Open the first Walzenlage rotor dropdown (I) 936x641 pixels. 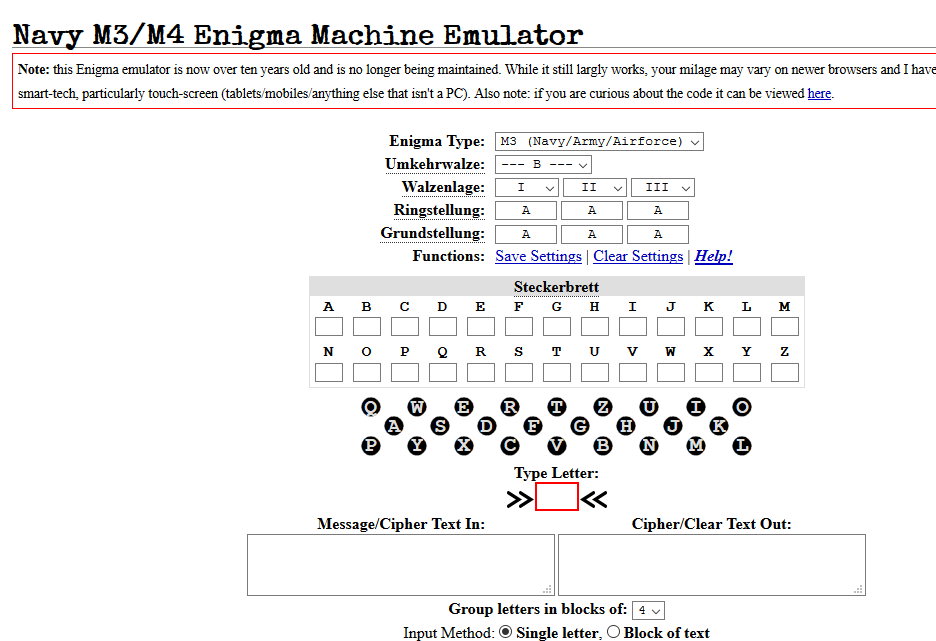pos(526,187)
